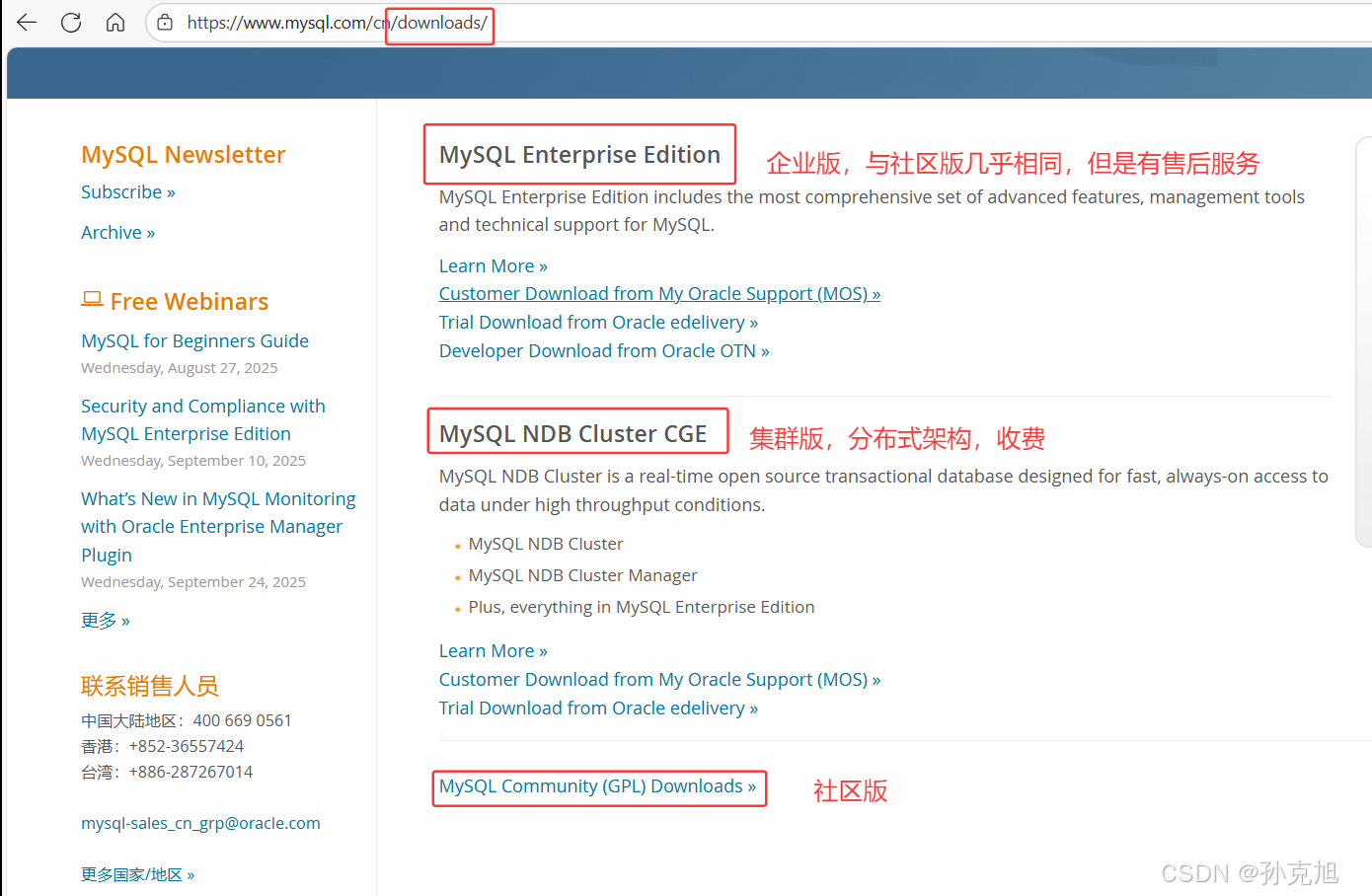
Task: Click the Hong Kong phone +852-36557424
Action: [186, 746]
